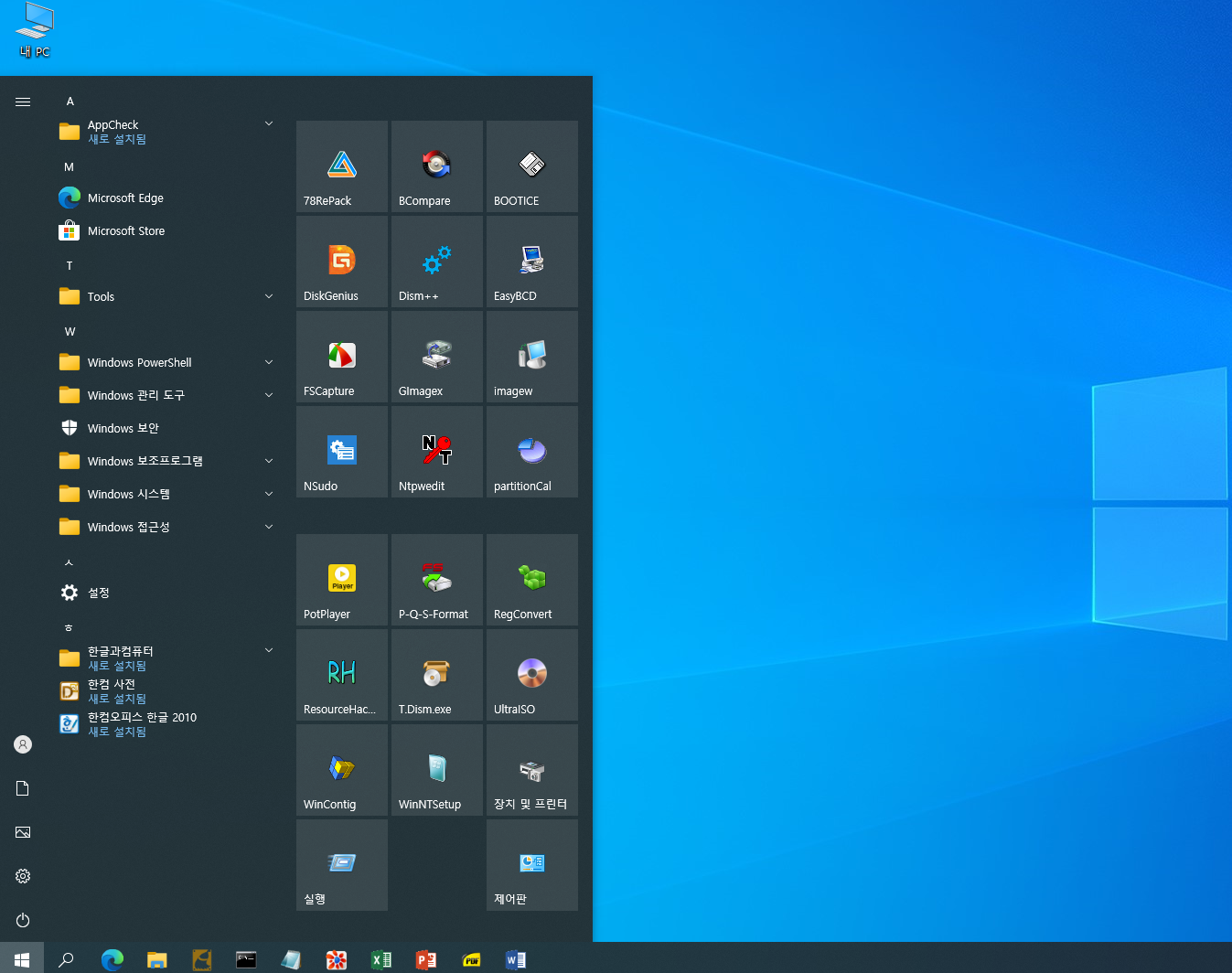The height and width of the screenshot is (973, 1232).
Task: Launch Excel from the taskbar
Action: 381,959
